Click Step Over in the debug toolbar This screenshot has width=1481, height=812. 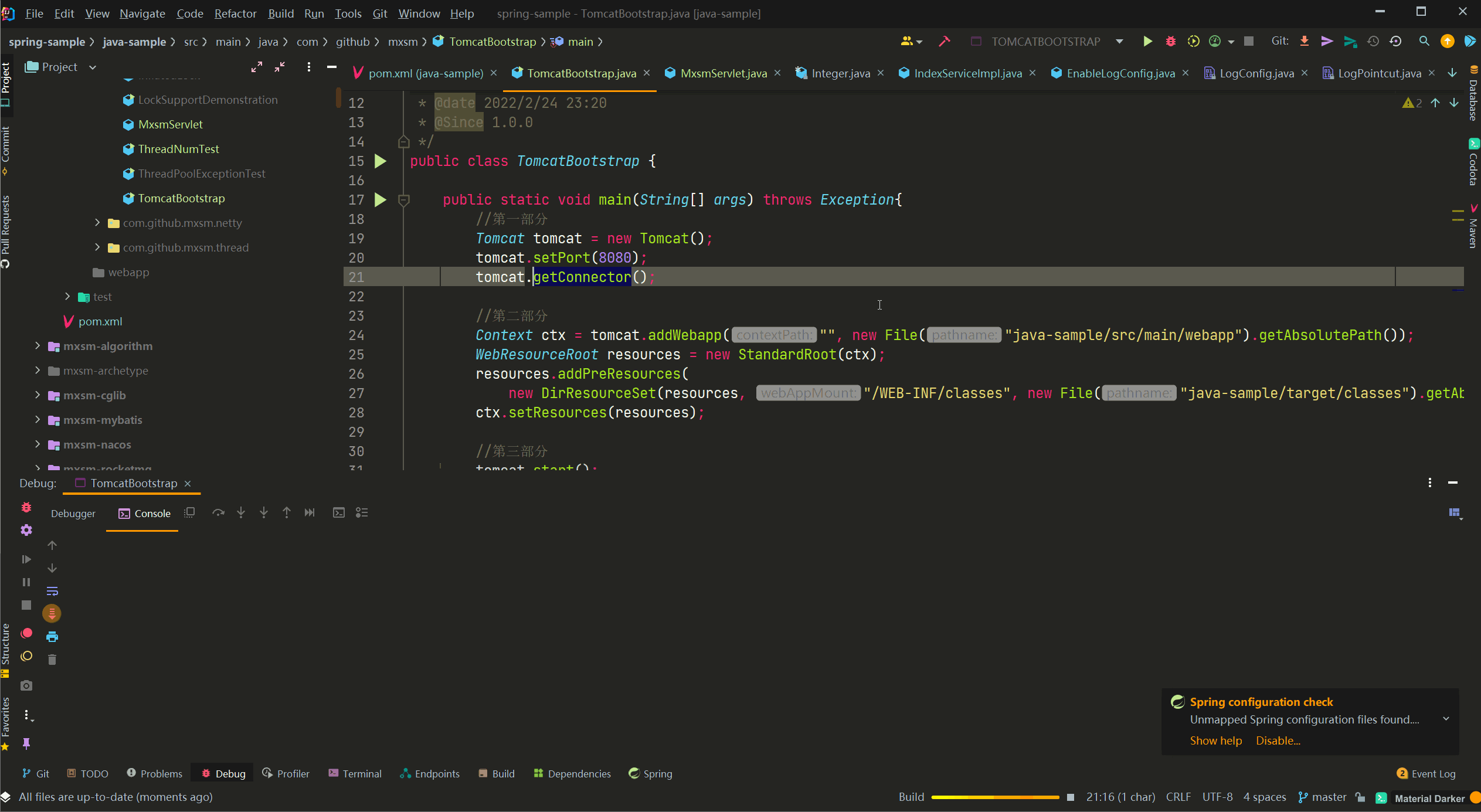(218, 513)
